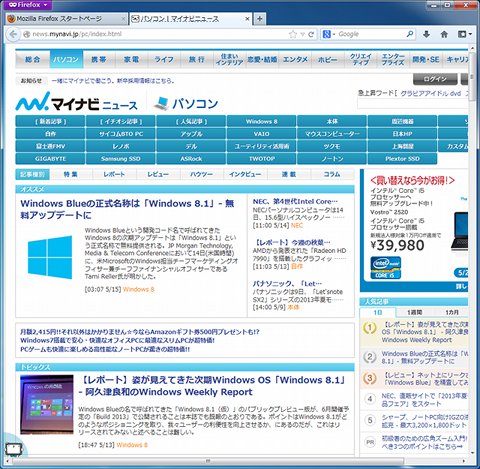480x469 pixels.
Task: Click 月額2,415円 Amazonギフト券 ad link
Action: (x=140, y=332)
